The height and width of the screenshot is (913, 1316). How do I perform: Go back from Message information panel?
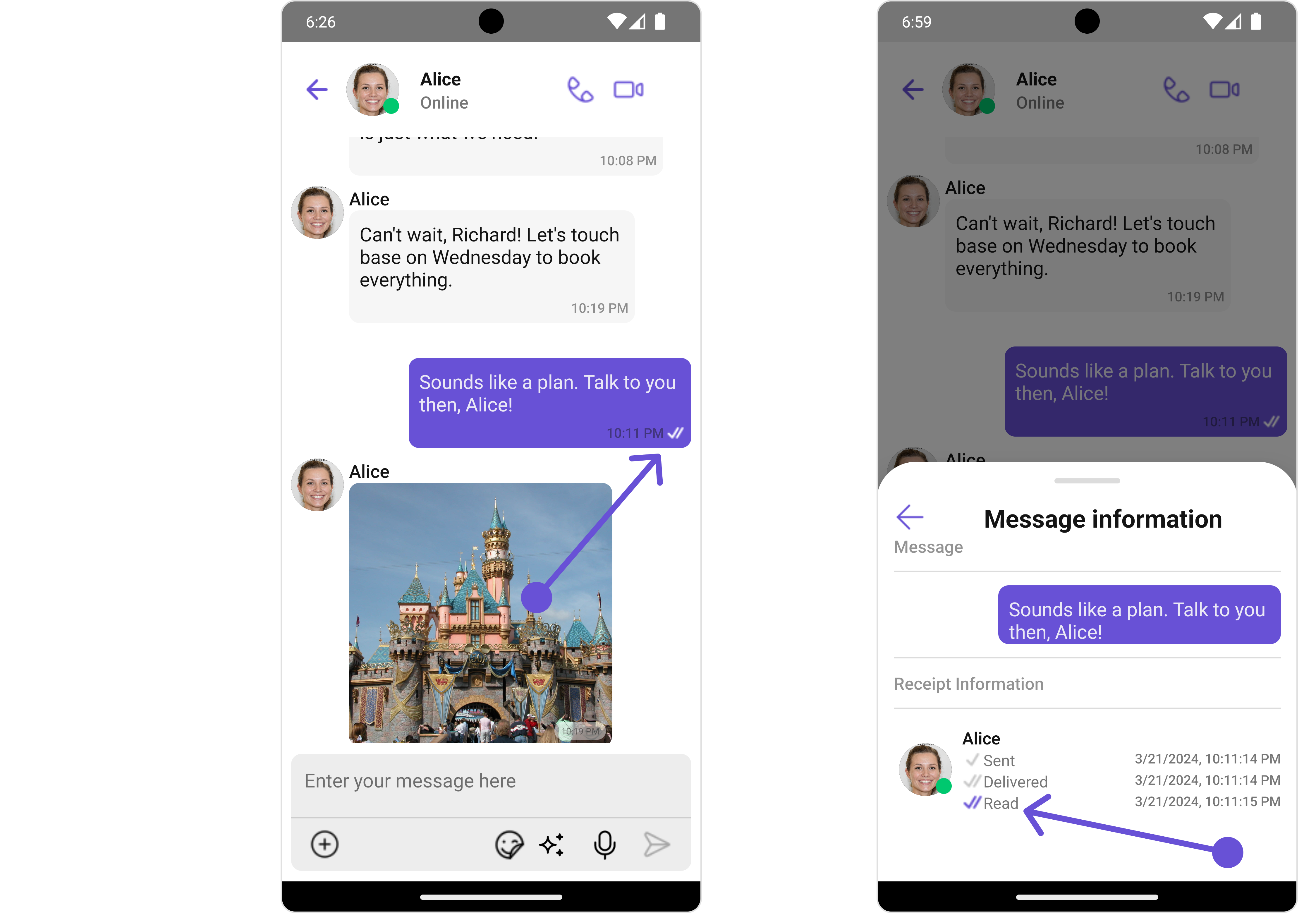(x=909, y=517)
